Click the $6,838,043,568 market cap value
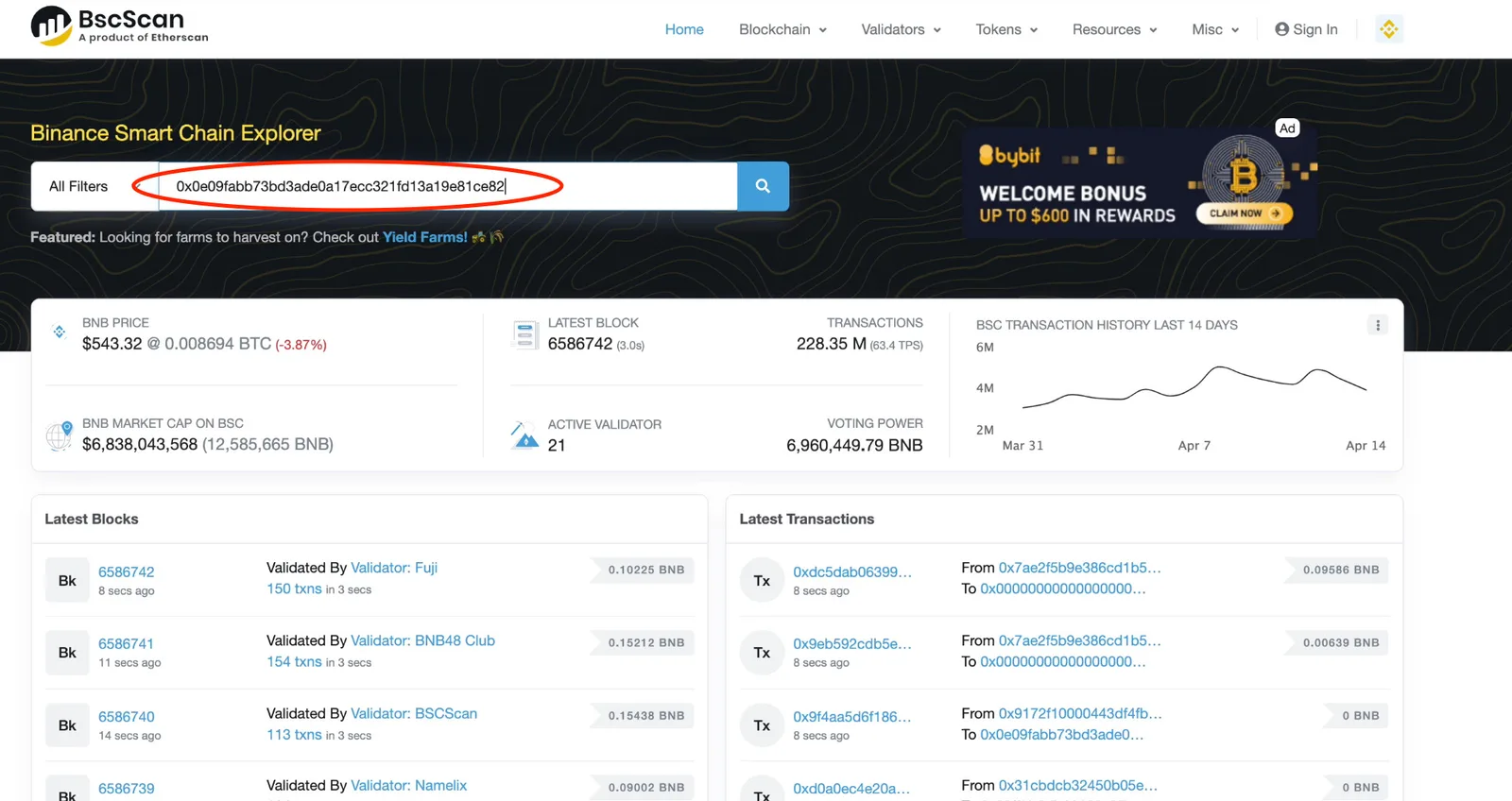Image resolution: width=1512 pixels, height=801 pixels. pos(140,444)
